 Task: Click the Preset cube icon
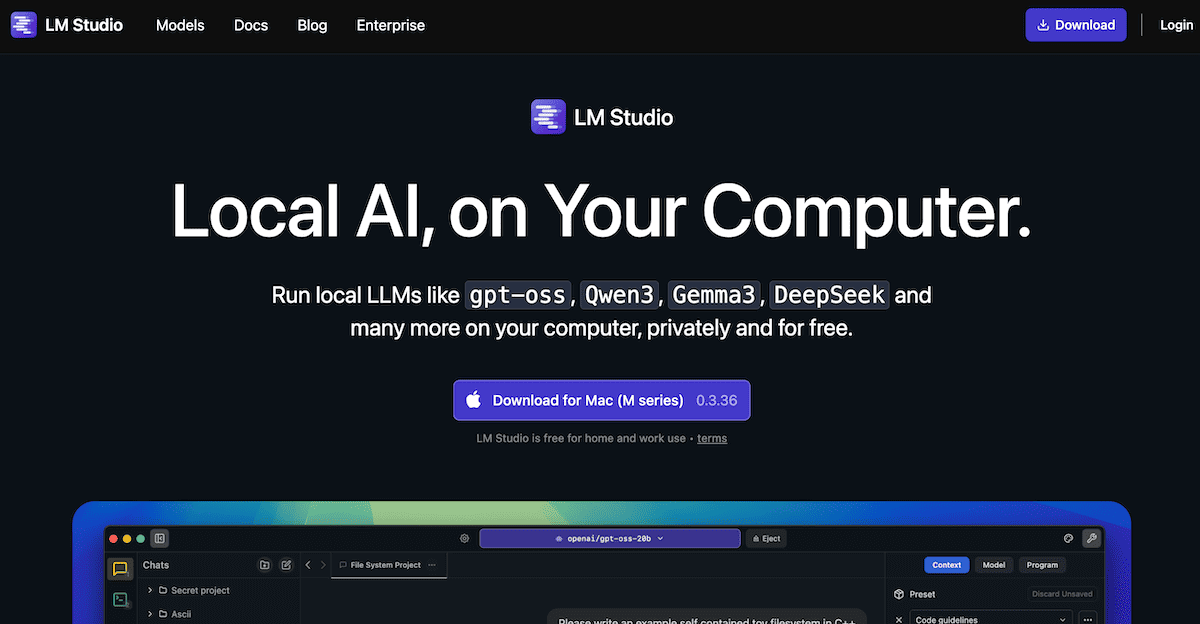coord(898,594)
